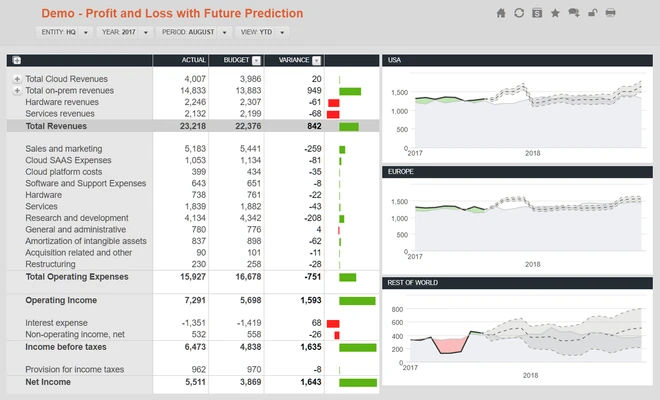Expand the Total Cloud Revenues row

17,79
